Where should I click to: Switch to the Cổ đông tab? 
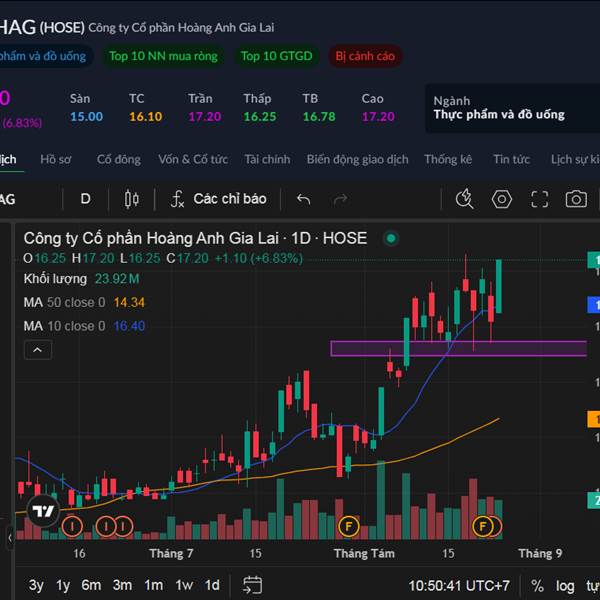pyautogui.click(x=119, y=159)
